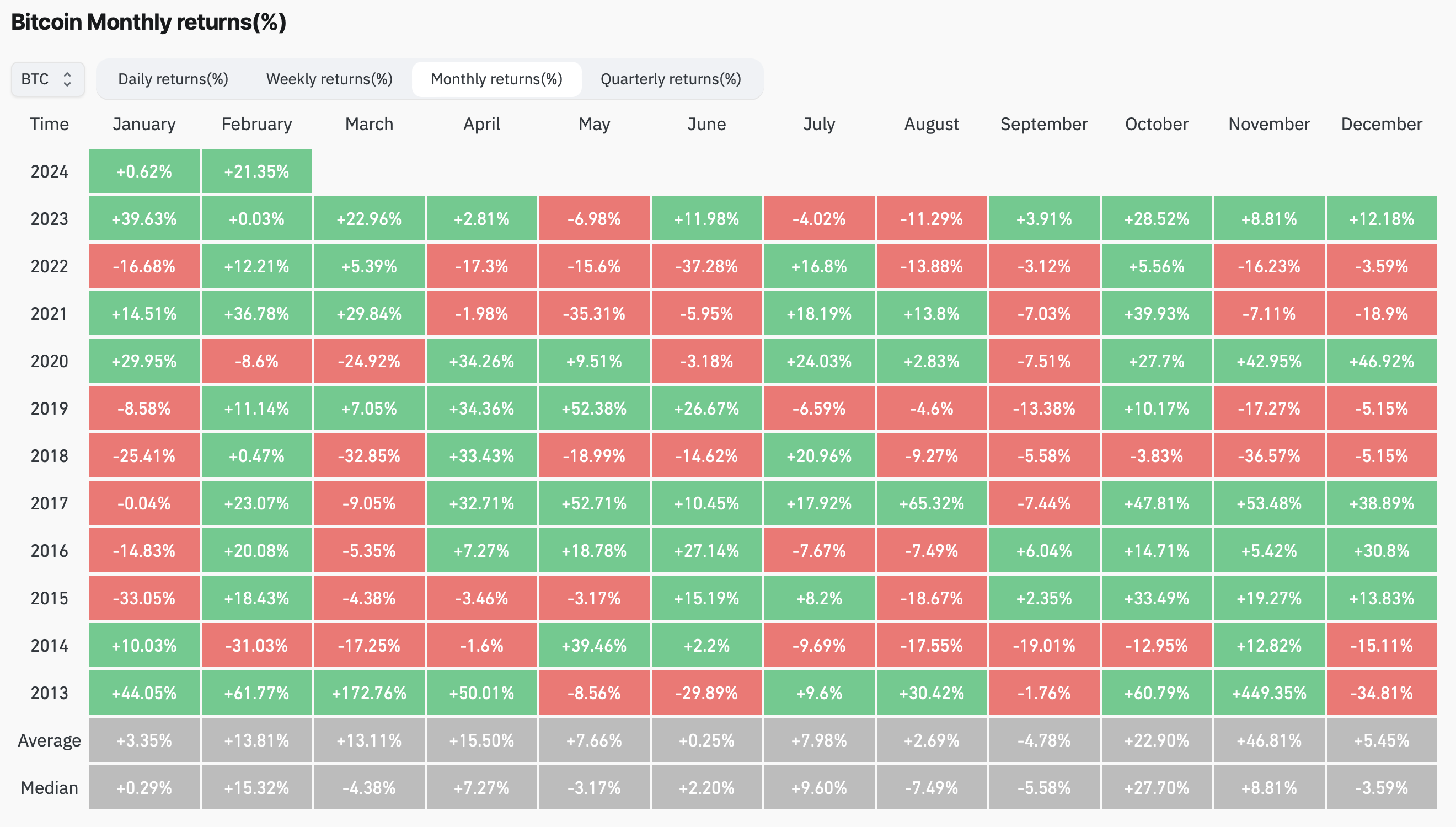This screenshot has width=1456, height=827.
Task: Click the Bitcoin Monthly returns(%) heading
Action: click(148, 22)
